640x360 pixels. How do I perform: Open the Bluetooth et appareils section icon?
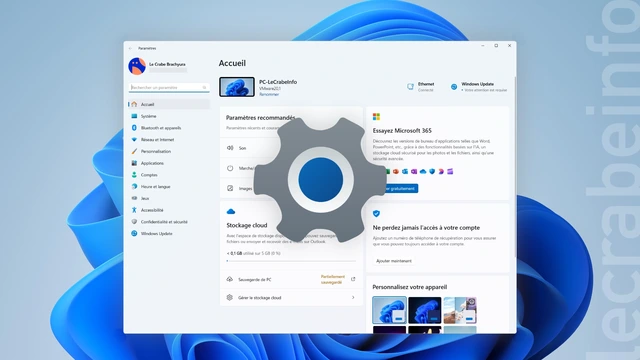[x=134, y=128]
